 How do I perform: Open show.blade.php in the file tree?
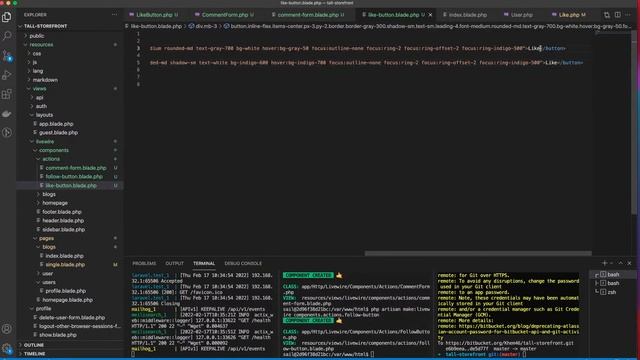[x=58, y=335]
